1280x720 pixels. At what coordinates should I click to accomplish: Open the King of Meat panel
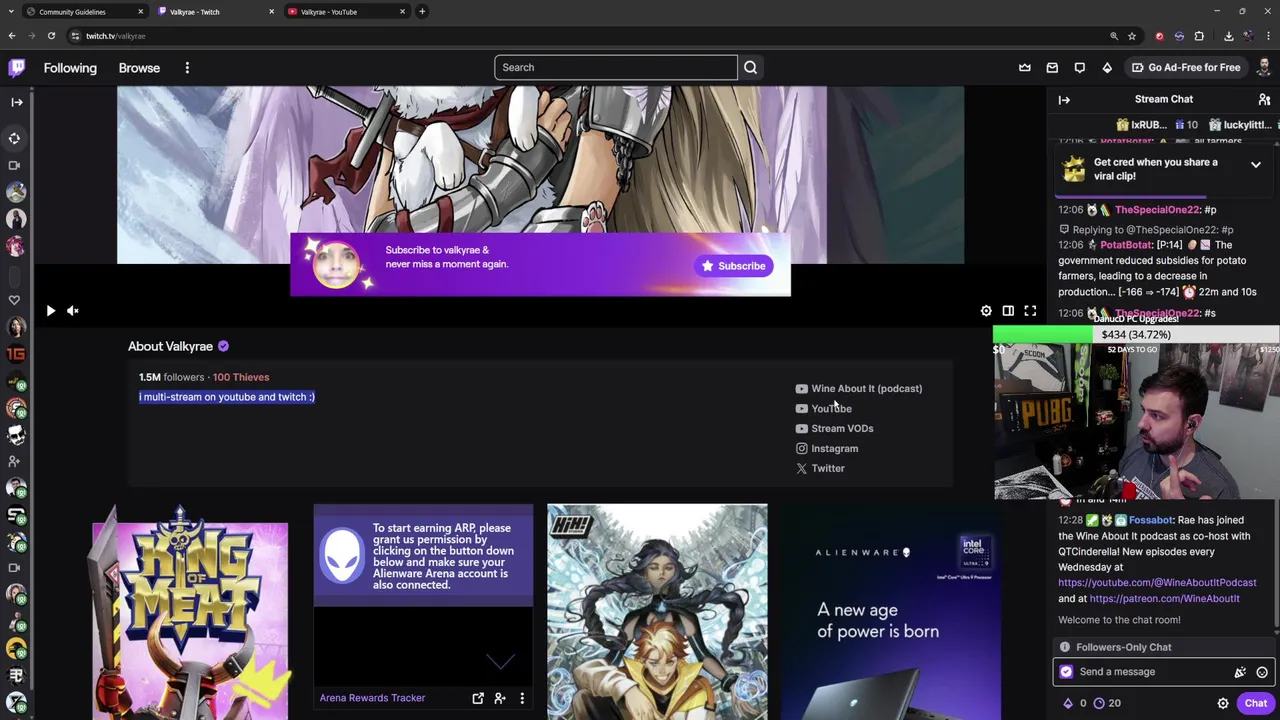point(190,612)
